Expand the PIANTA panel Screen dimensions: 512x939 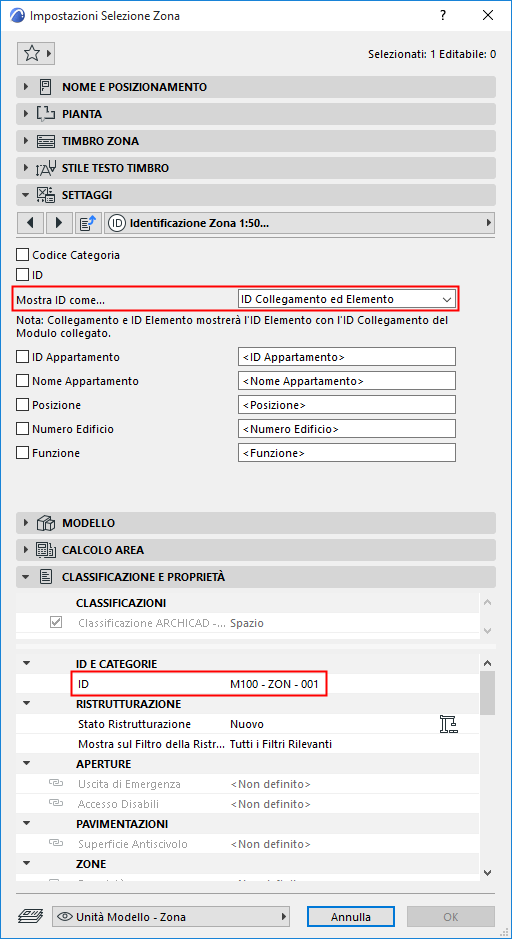point(26,114)
